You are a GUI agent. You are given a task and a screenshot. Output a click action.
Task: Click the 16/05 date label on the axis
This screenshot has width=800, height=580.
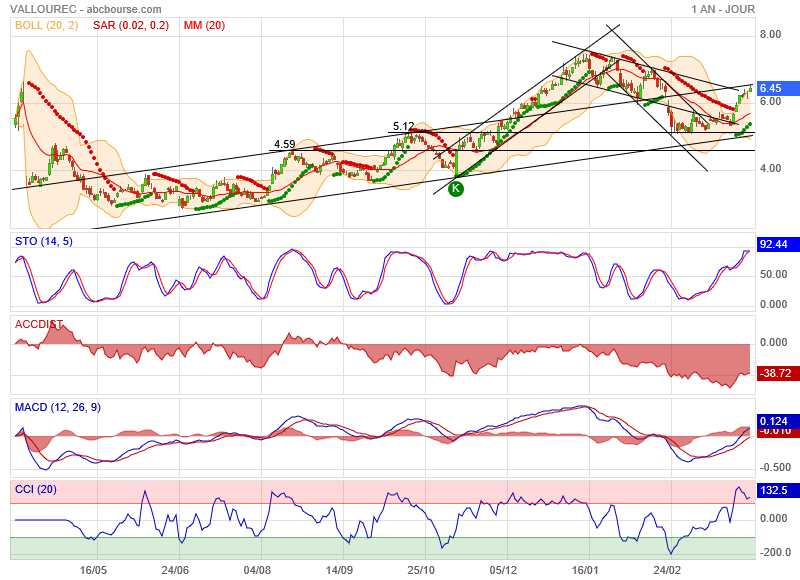coord(93,570)
